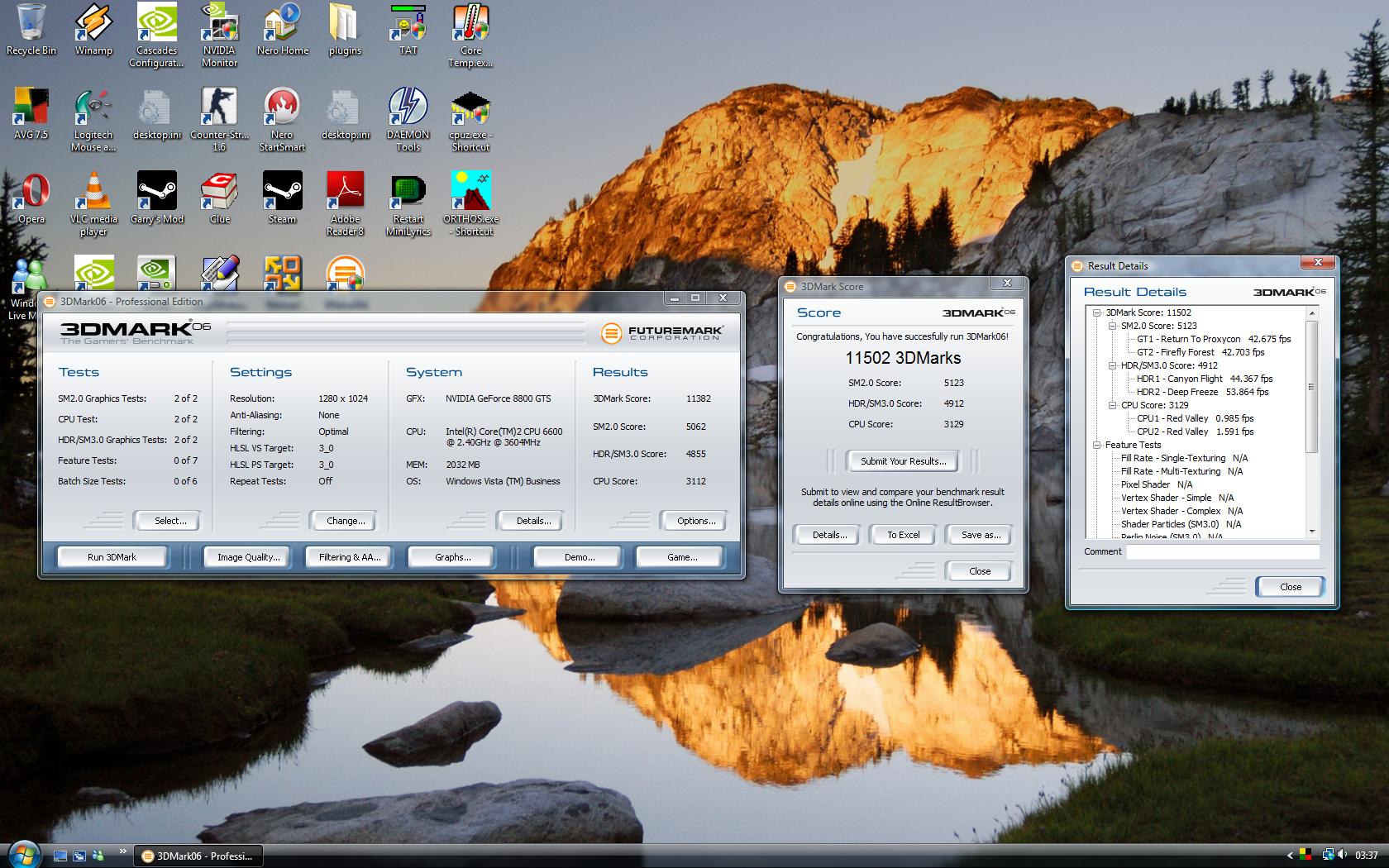Click the 3DMark06 taskbar button
1389x868 pixels.
[x=198, y=856]
